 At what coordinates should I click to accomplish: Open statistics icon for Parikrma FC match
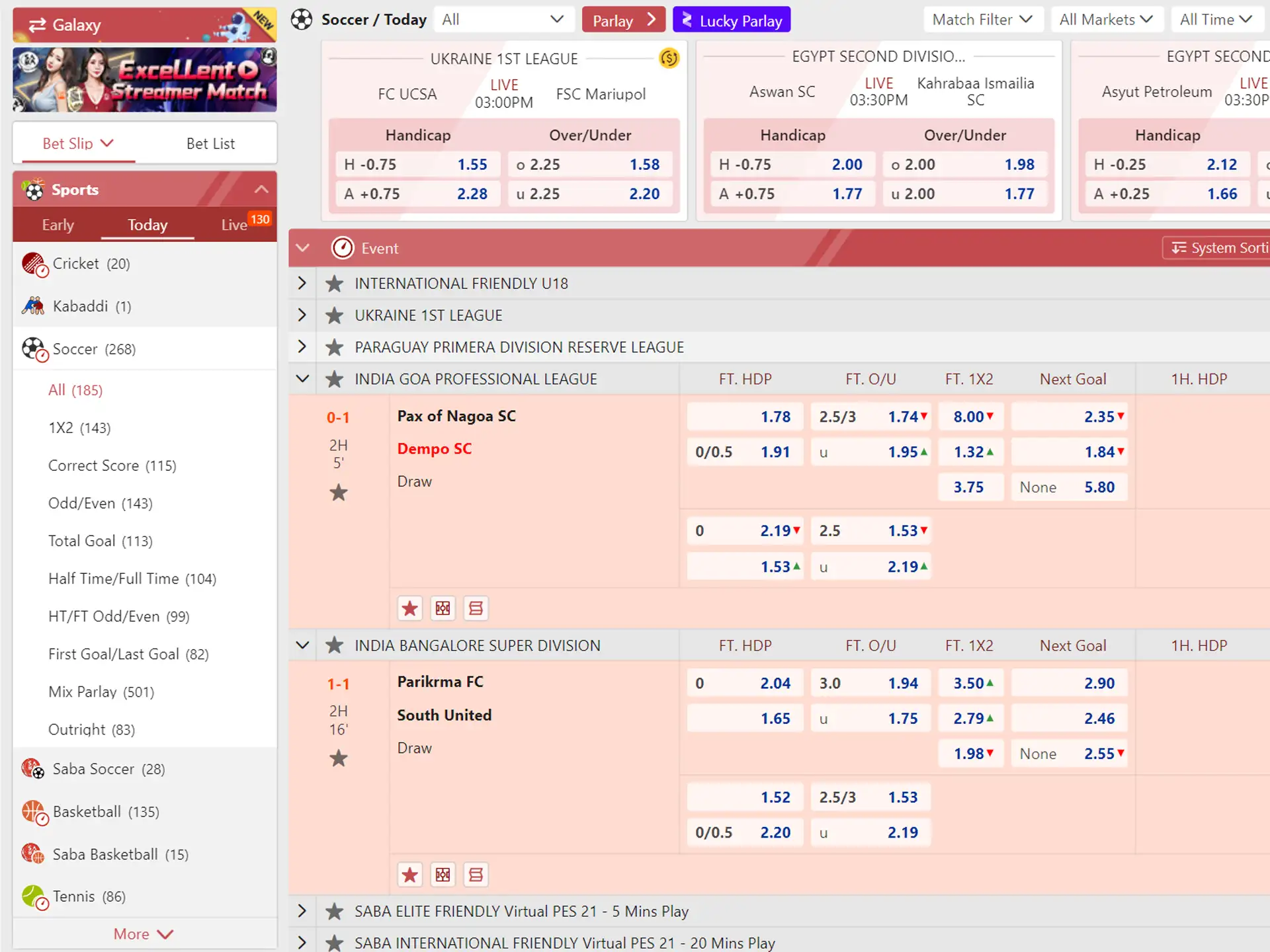pos(443,875)
